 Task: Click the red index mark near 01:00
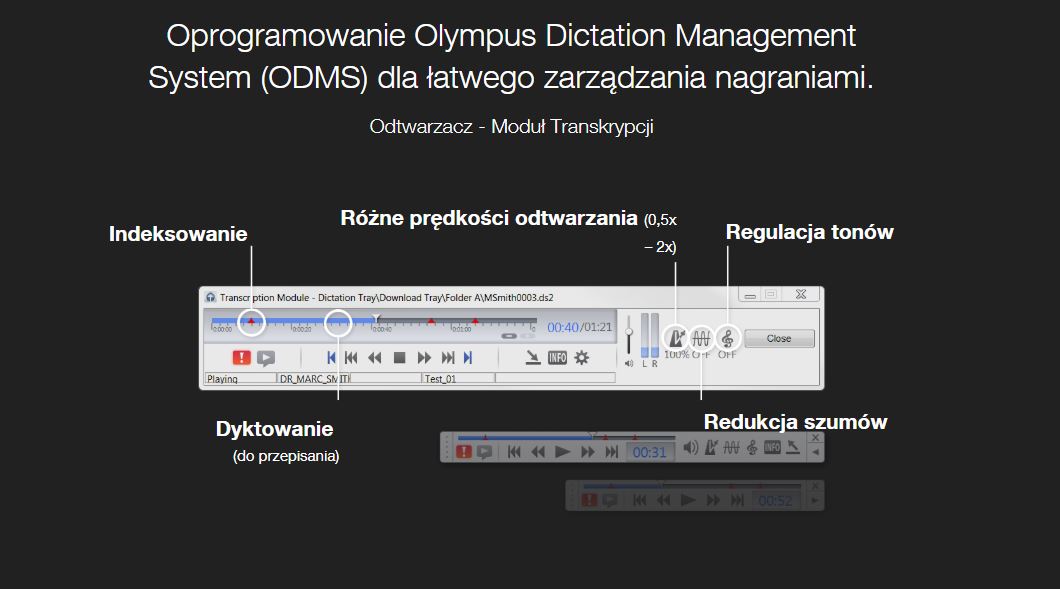[475, 321]
